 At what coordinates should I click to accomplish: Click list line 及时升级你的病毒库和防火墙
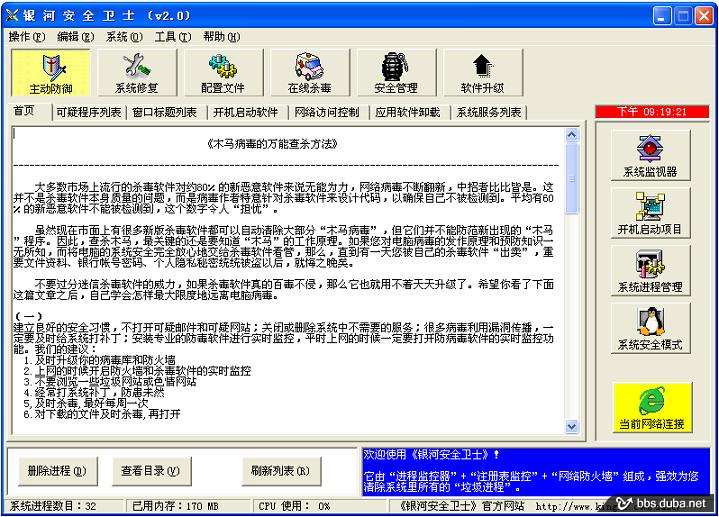(x=105, y=360)
